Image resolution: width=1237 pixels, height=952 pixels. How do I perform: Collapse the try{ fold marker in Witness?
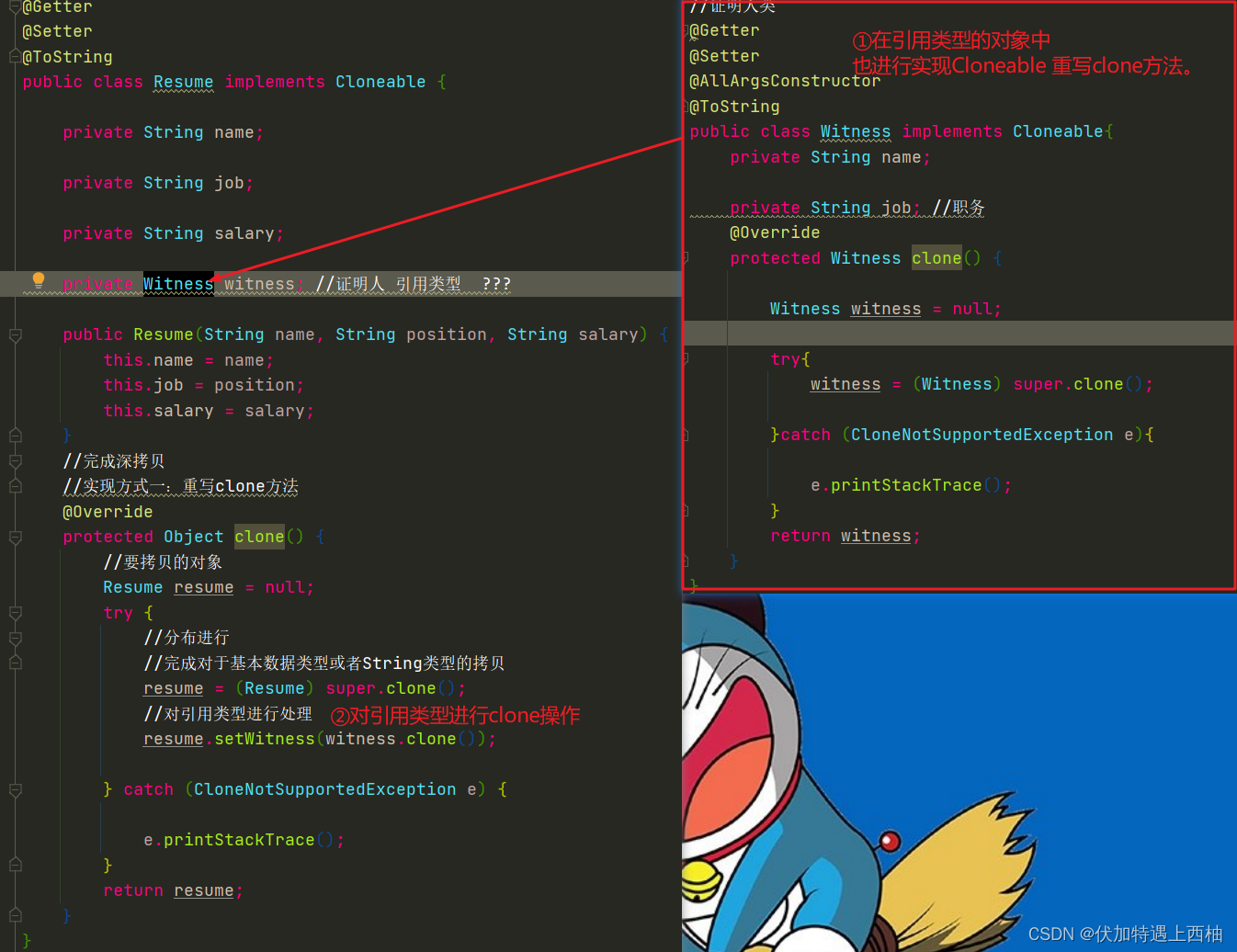click(686, 360)
